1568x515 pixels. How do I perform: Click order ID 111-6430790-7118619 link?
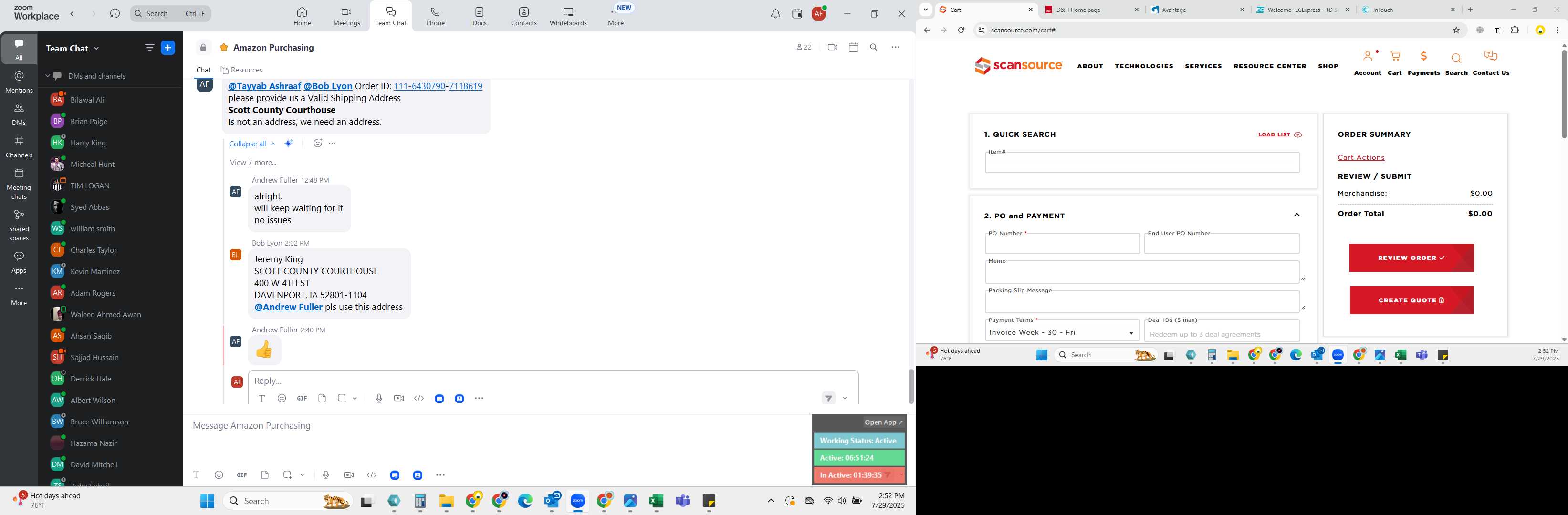coord(438,86)
